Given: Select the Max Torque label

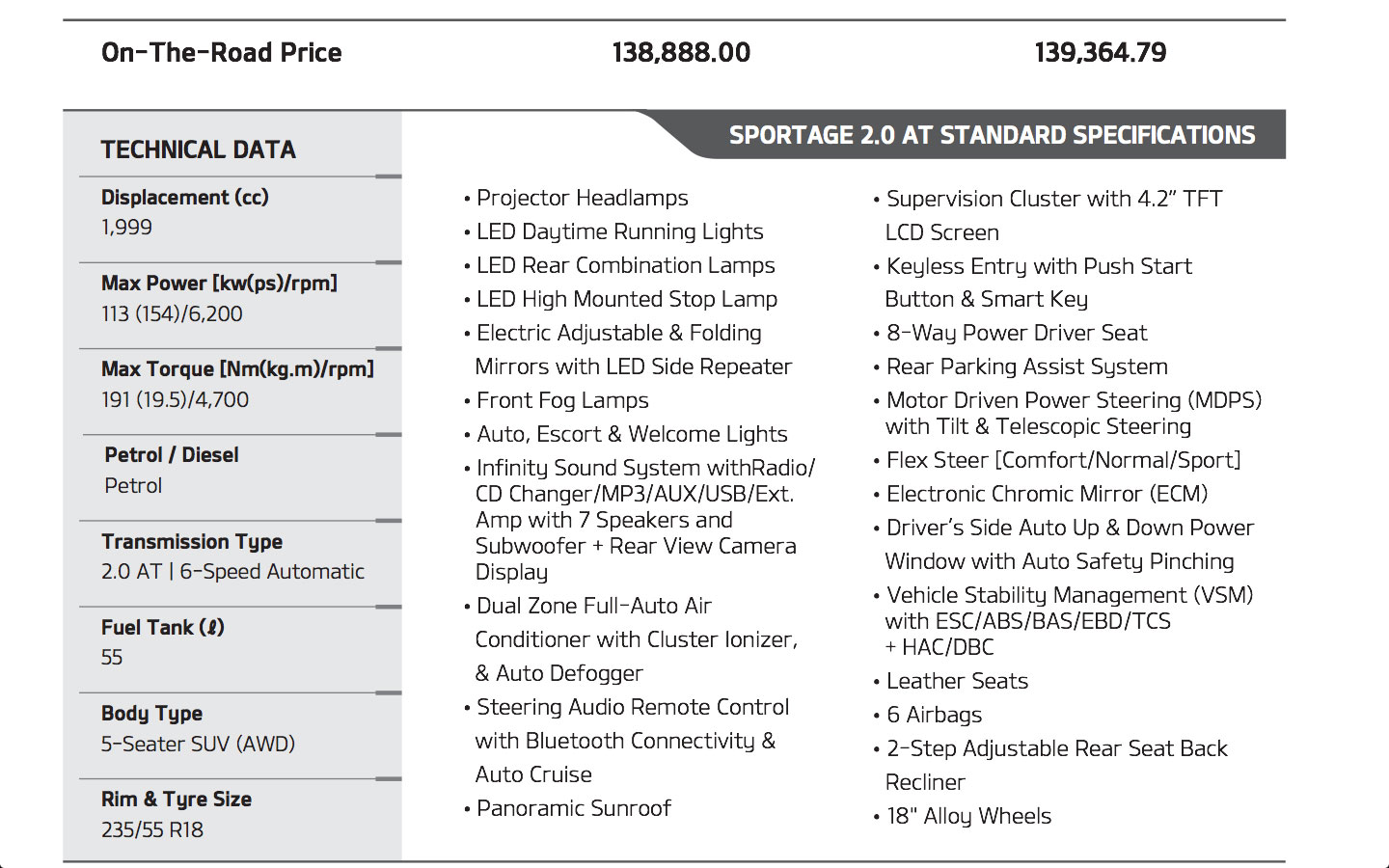Looking at the screenshot, I should (x=237, y=368).
